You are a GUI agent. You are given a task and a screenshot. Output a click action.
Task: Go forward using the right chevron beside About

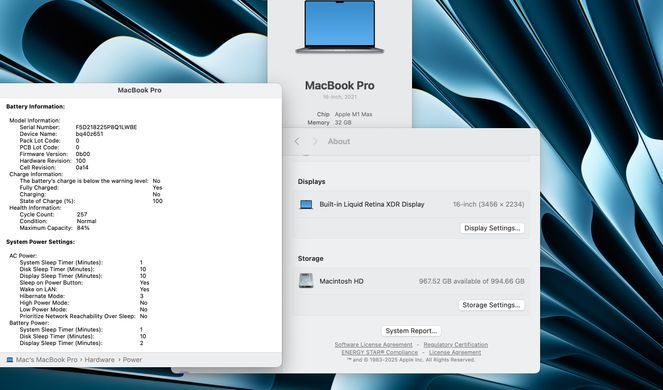coord(315,141)
